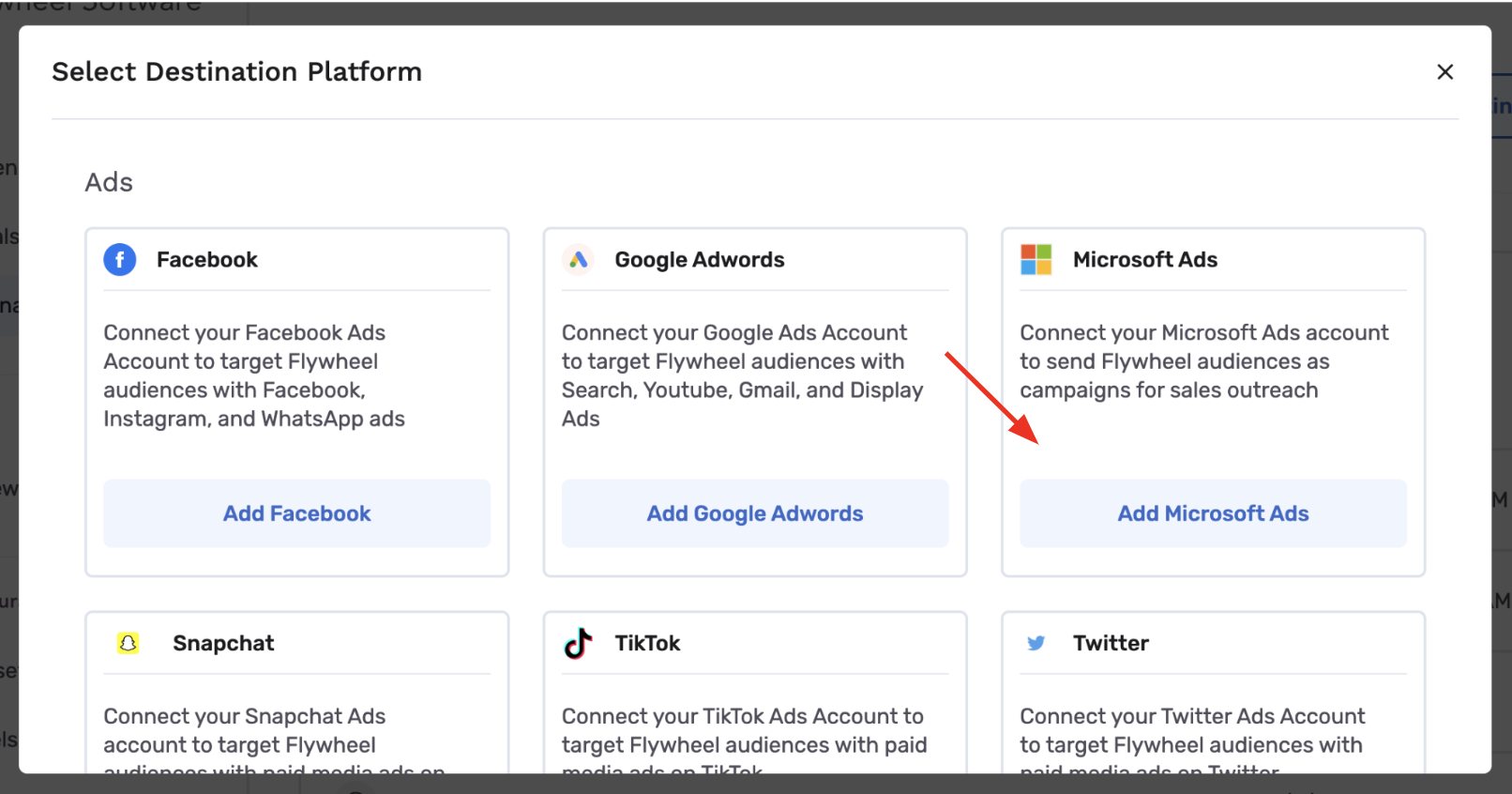This screenshot has height=794, width=1512.
Task: Click the Twitter card heading
Action: [x=1111, y=643]
